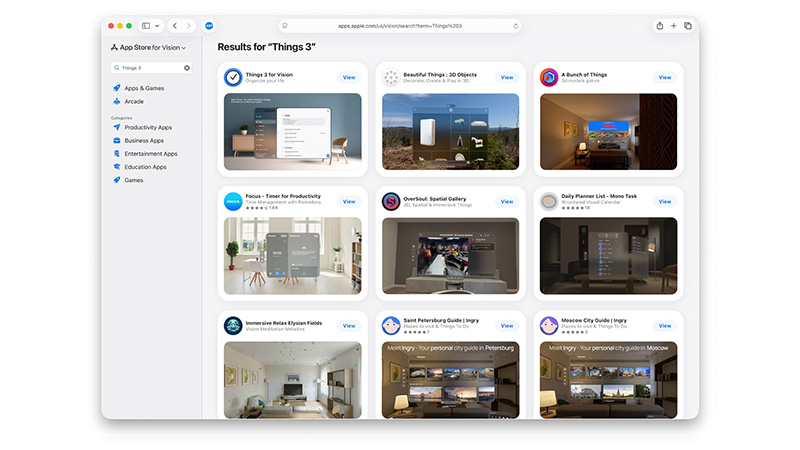
Task: Click the Apps & Games rocket icon
Action: pyautogui.click(x=117, y=88)
